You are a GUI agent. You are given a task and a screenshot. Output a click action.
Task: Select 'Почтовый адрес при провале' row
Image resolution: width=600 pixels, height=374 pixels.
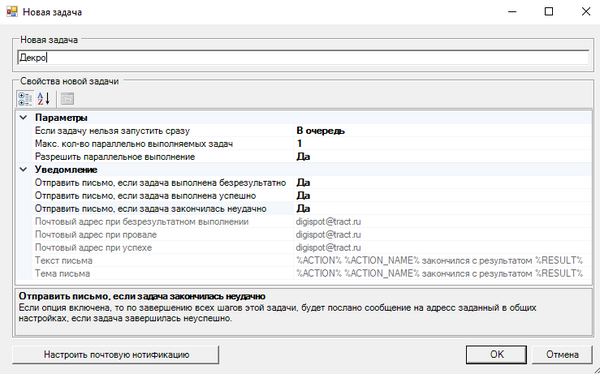click(304, 235)
